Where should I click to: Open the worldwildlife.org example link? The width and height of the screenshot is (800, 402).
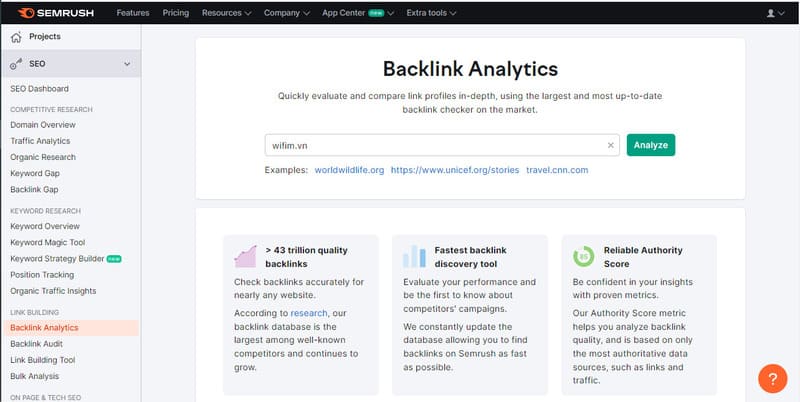(349, 170)
